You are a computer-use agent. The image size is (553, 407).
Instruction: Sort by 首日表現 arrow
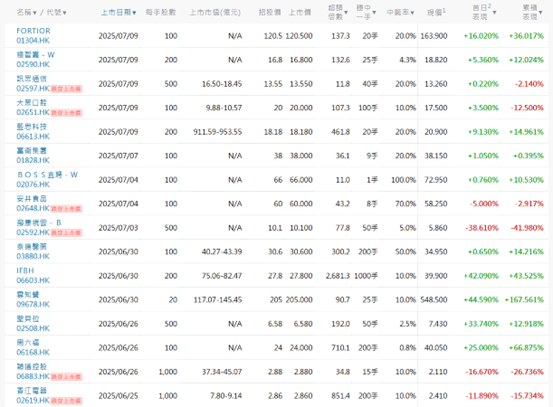[494, 13]
